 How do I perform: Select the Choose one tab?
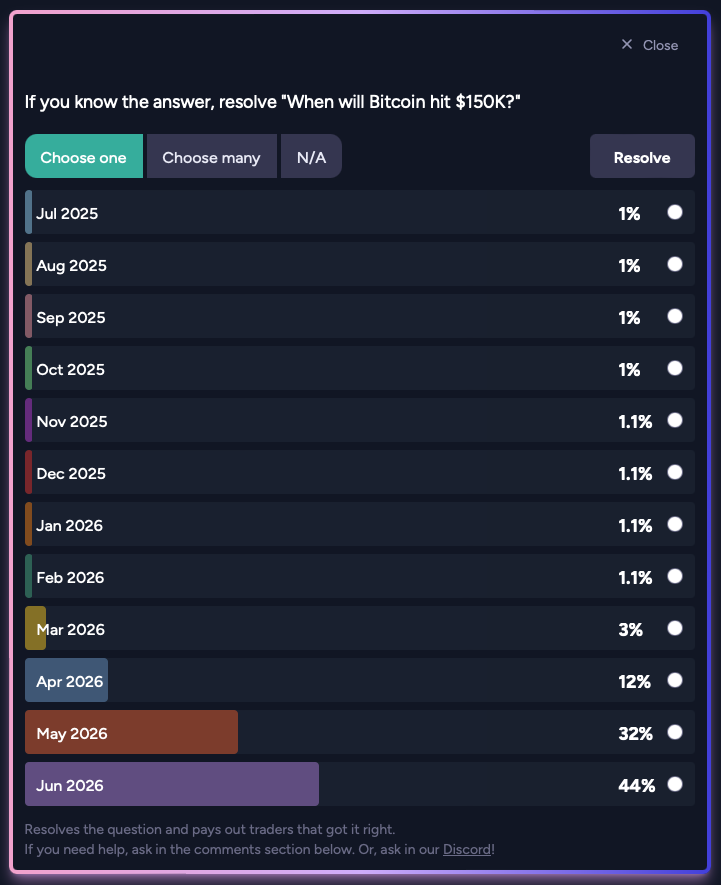click(x=84, y=157)
